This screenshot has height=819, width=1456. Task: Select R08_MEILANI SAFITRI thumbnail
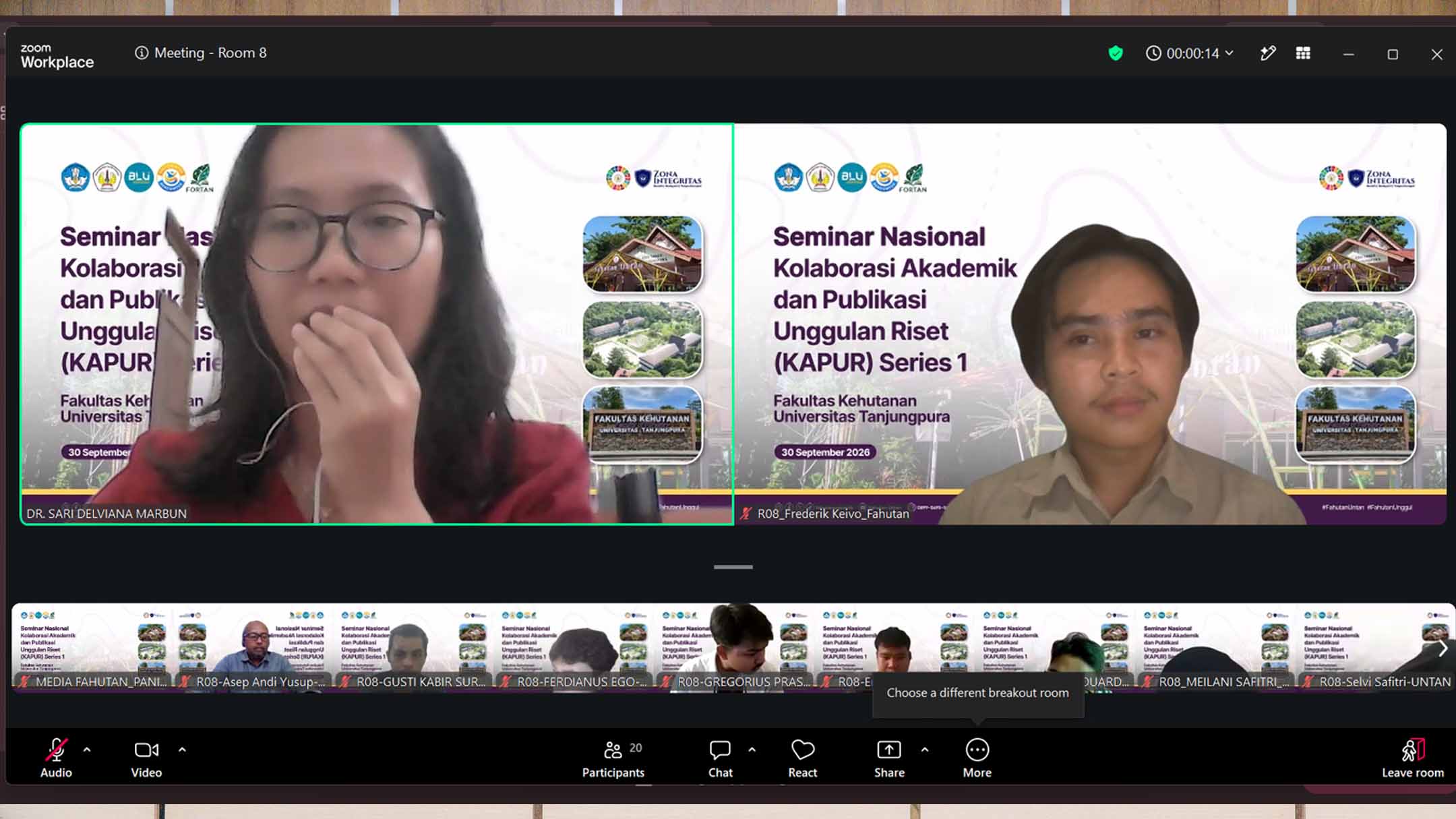1215,646
